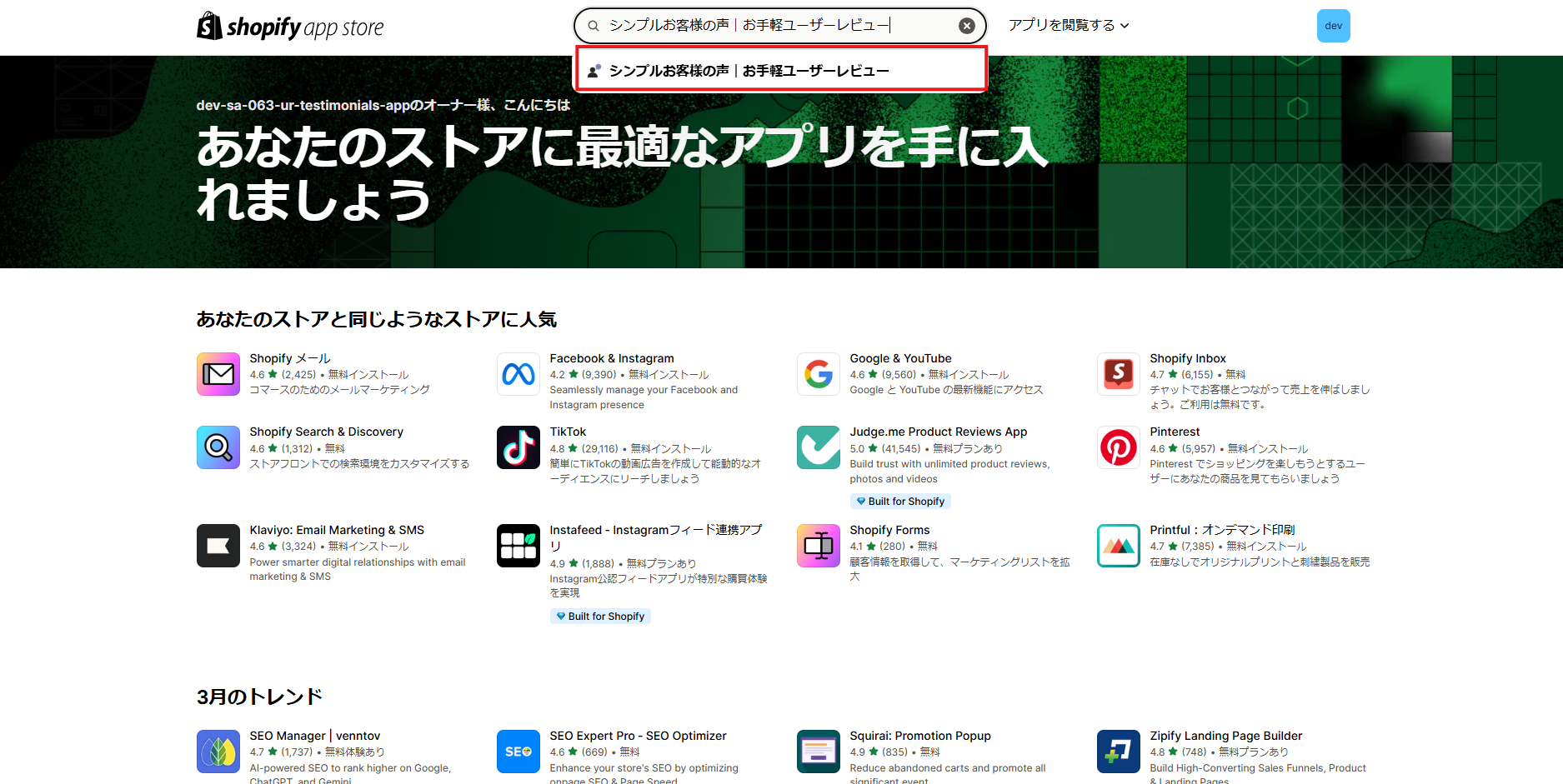This screenshot has width=1563, height=784.
Task: Select suggestion シンプルお客様の声 in dropdown
Action: coord(781,70)
